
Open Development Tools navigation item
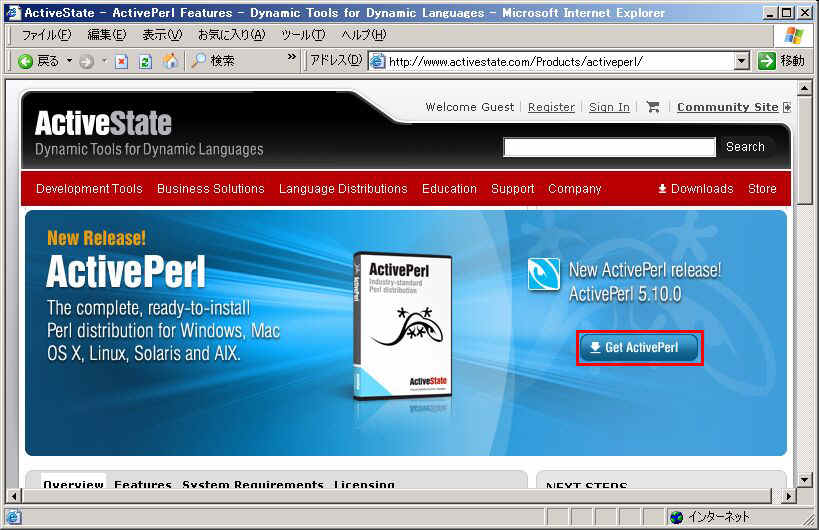[89, 189]
